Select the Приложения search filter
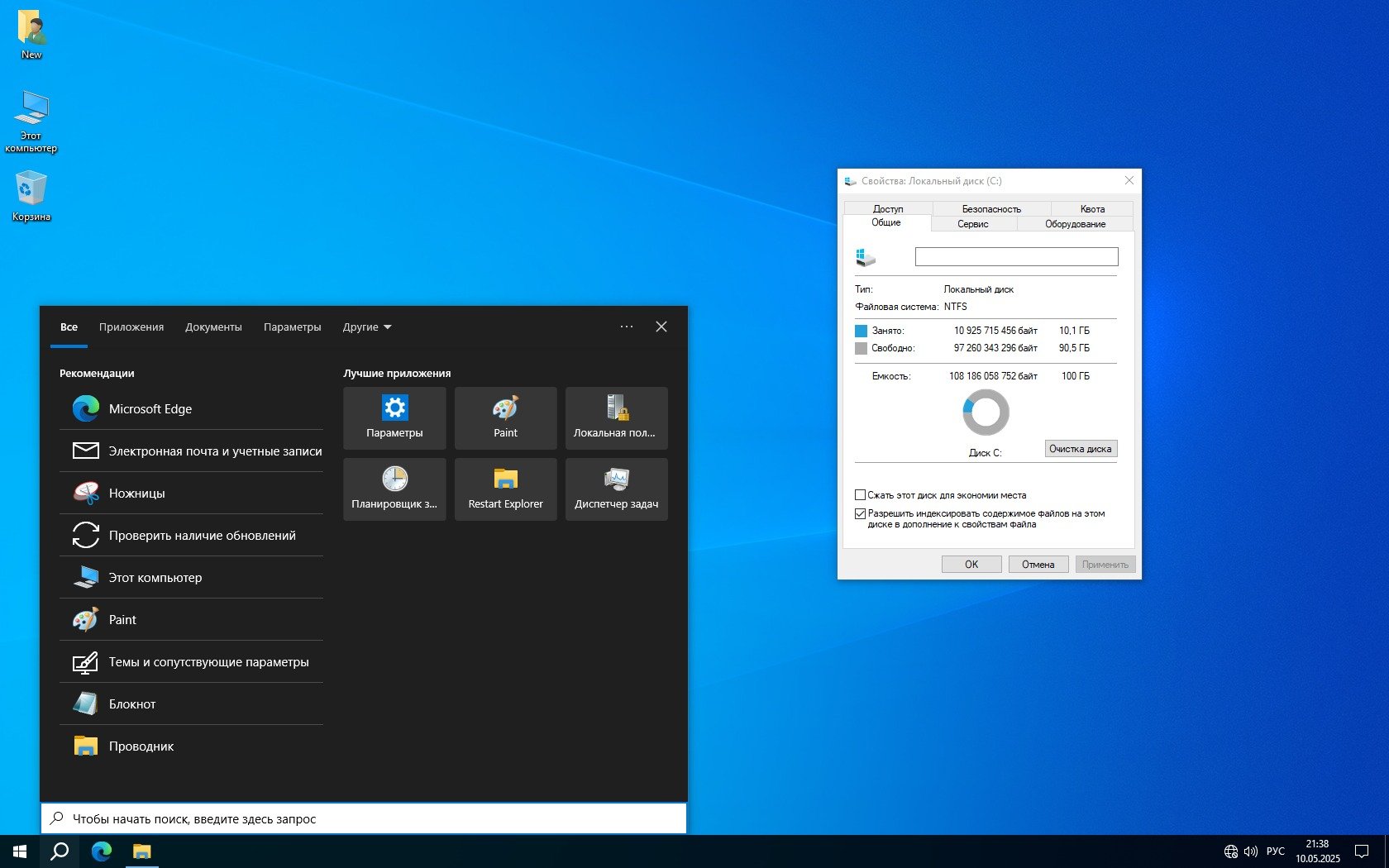The image size is (1389, 868). [x=131, y=327]
